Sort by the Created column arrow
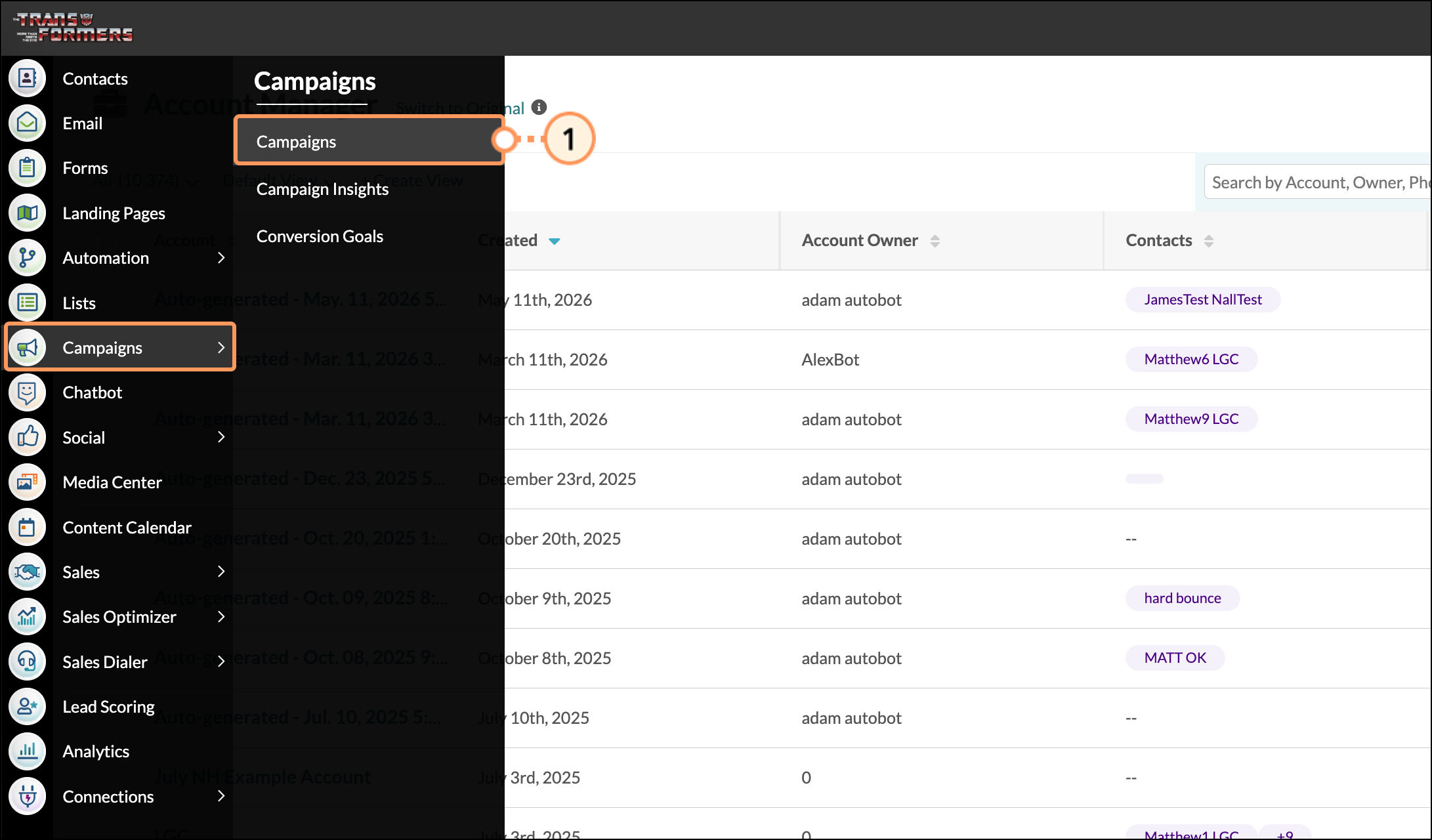The width and height of the screenshot is (1432, 840). click(x=554, y=241)
